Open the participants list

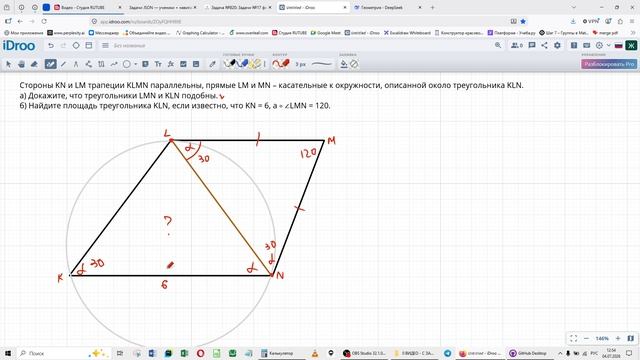517,45
